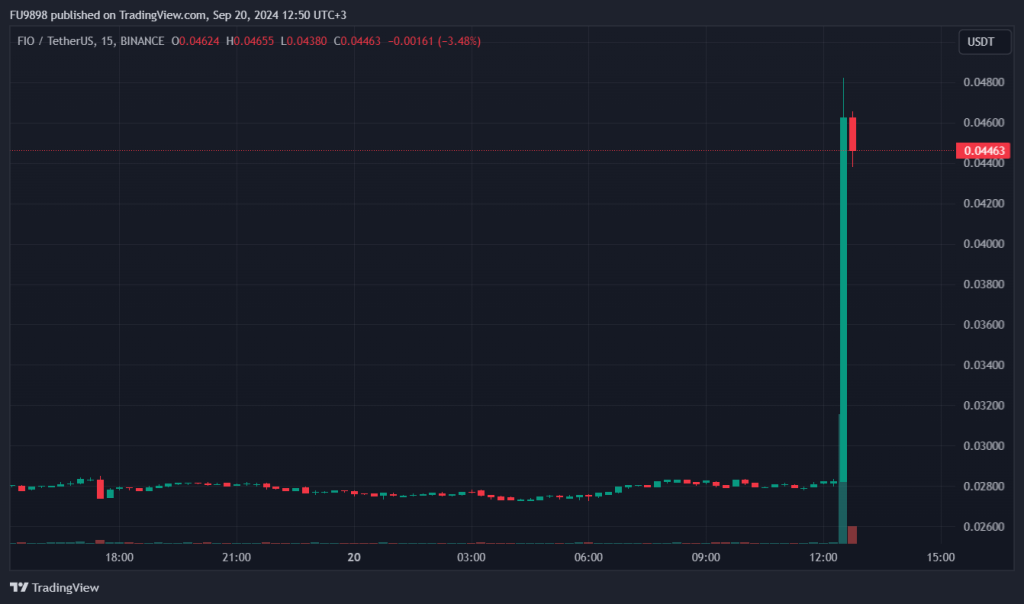
Task: Click the 15 interval label in chart legend
Action: point(106,41)
